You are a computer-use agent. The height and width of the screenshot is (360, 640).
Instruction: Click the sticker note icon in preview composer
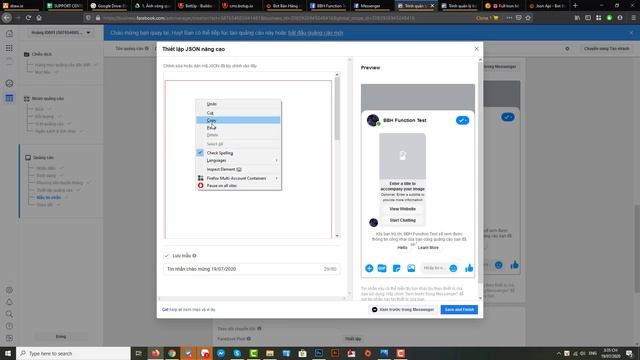396,268
